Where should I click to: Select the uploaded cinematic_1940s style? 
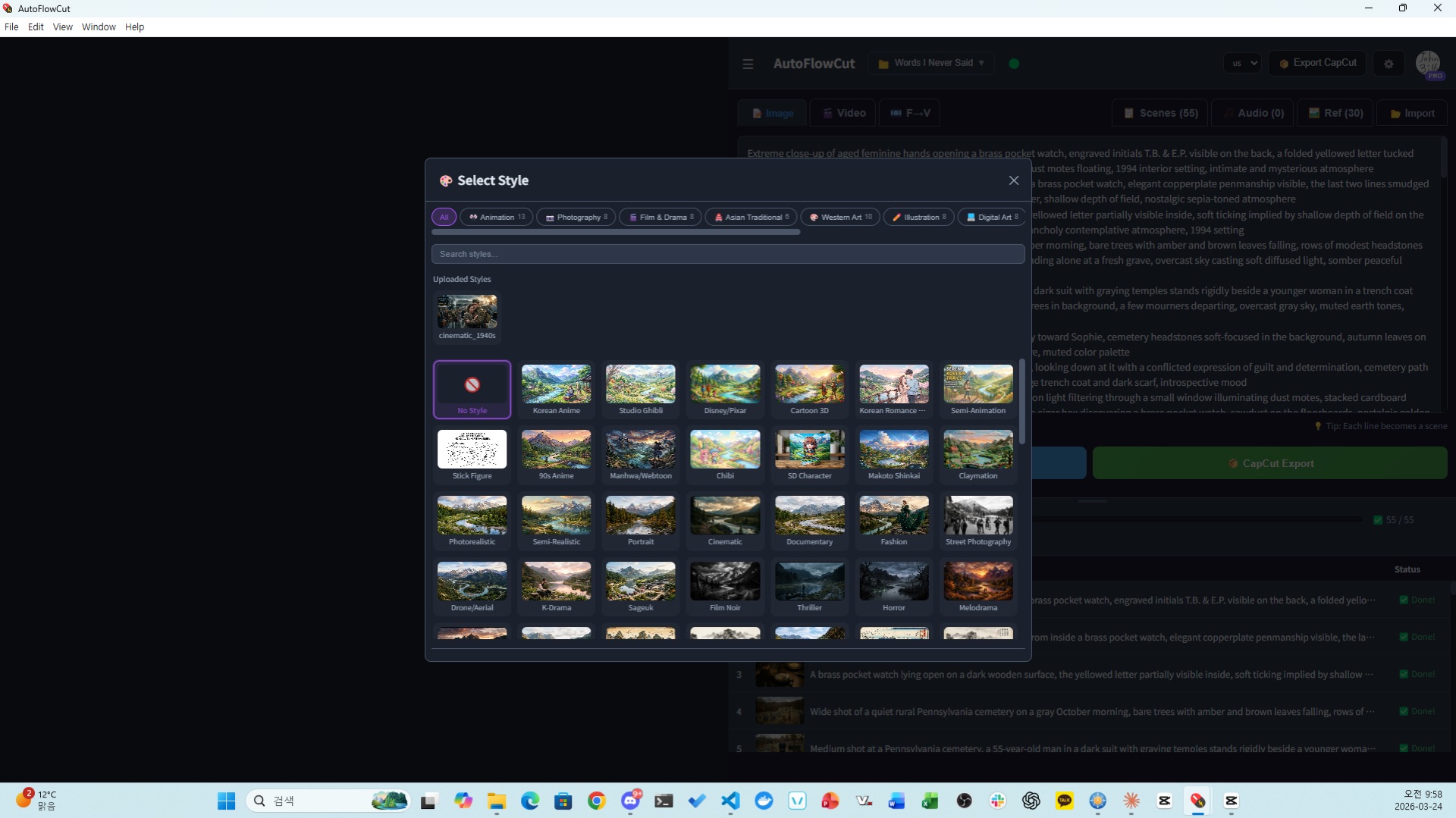[x=467, y=317]
